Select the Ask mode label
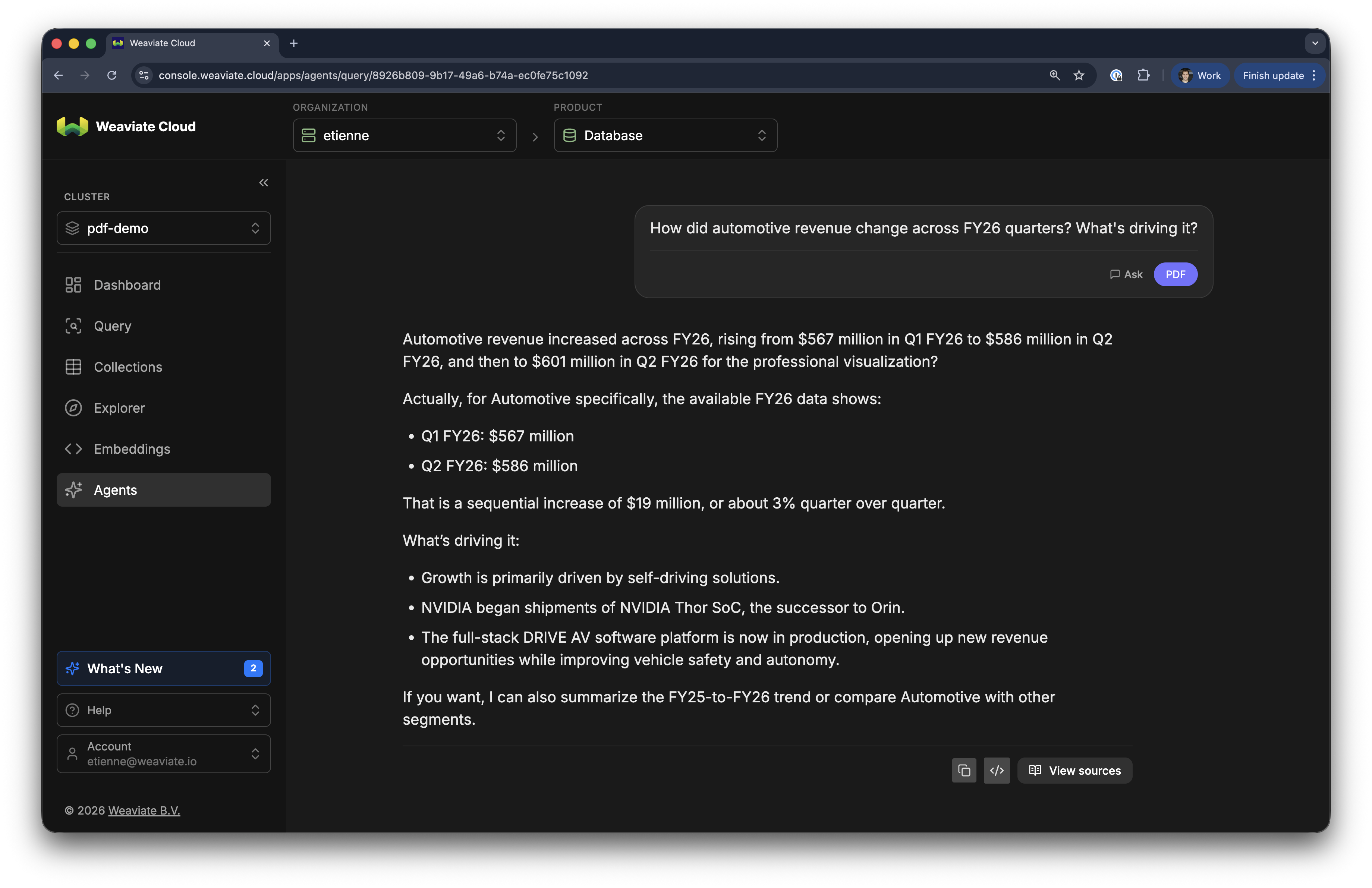This screenshot has width=1372, height=888. pos(1126,274)
